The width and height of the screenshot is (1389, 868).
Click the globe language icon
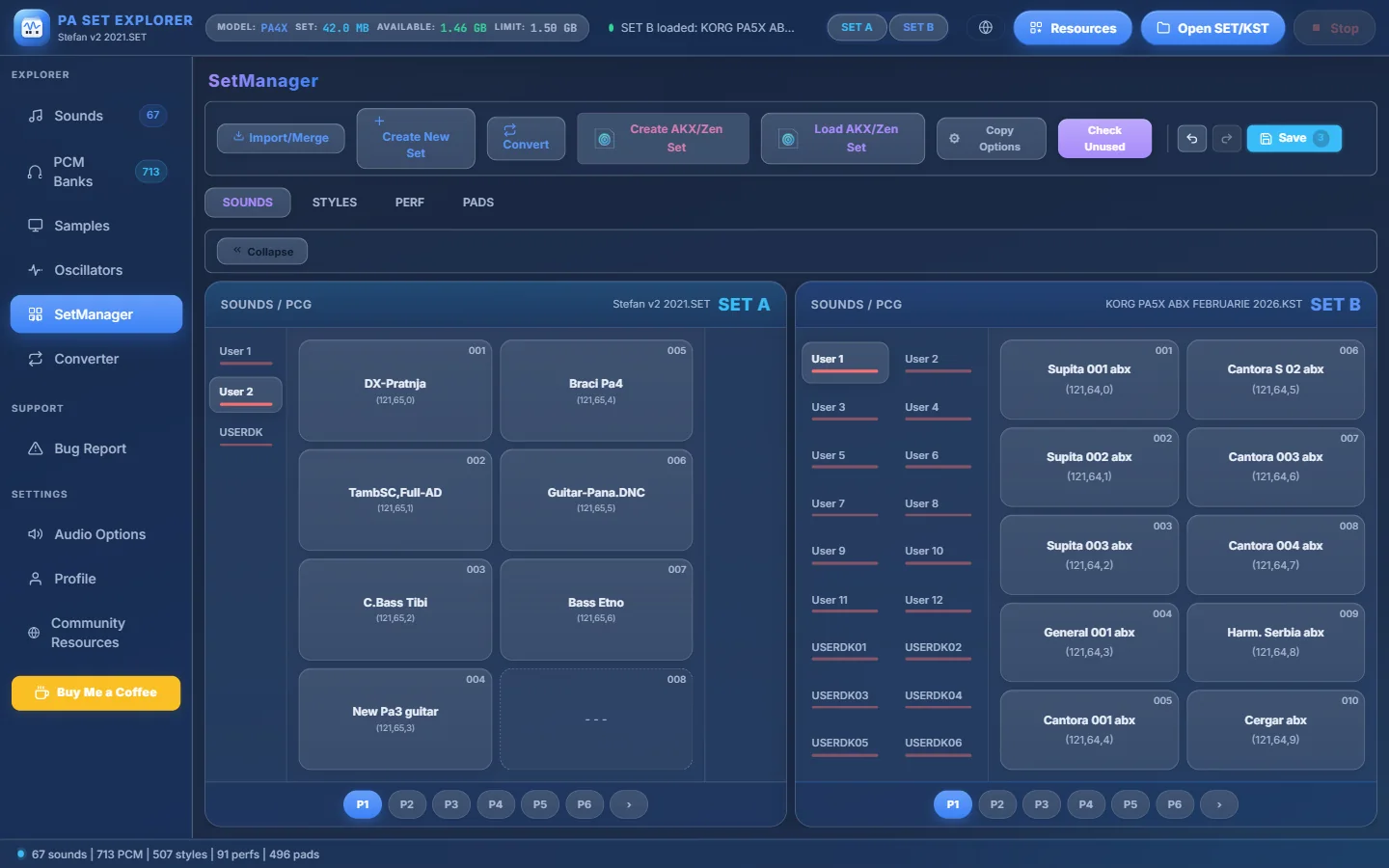[x=986, y=28]
